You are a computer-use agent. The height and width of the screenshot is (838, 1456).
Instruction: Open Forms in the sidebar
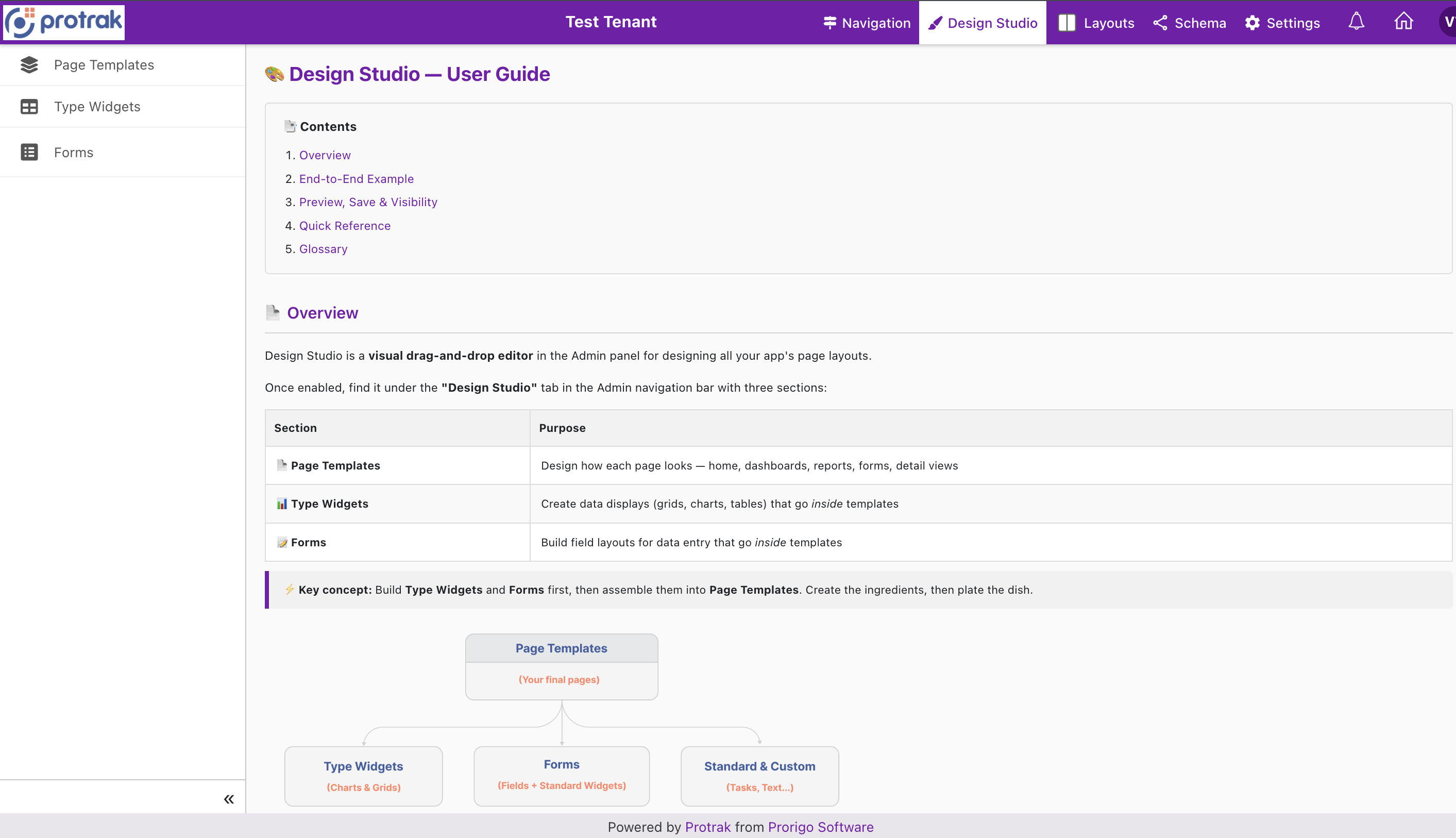coord(123,152)
